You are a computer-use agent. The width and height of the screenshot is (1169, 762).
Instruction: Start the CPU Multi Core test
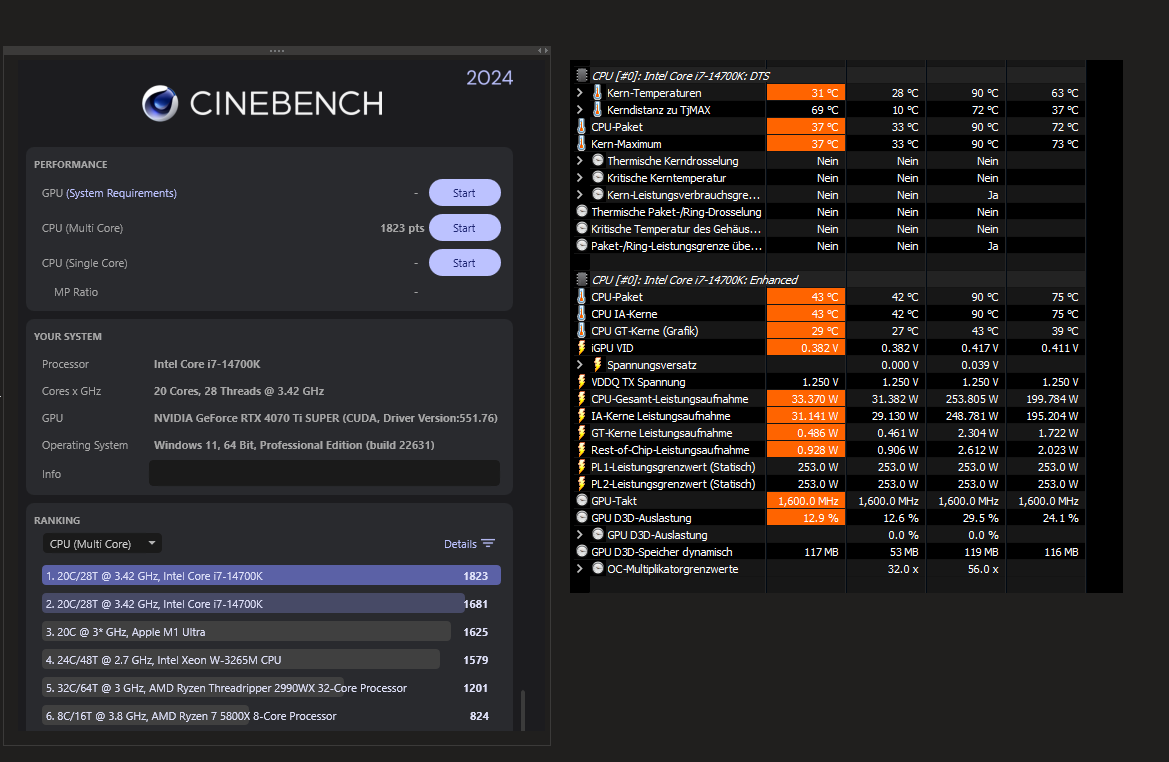(464, 228)
